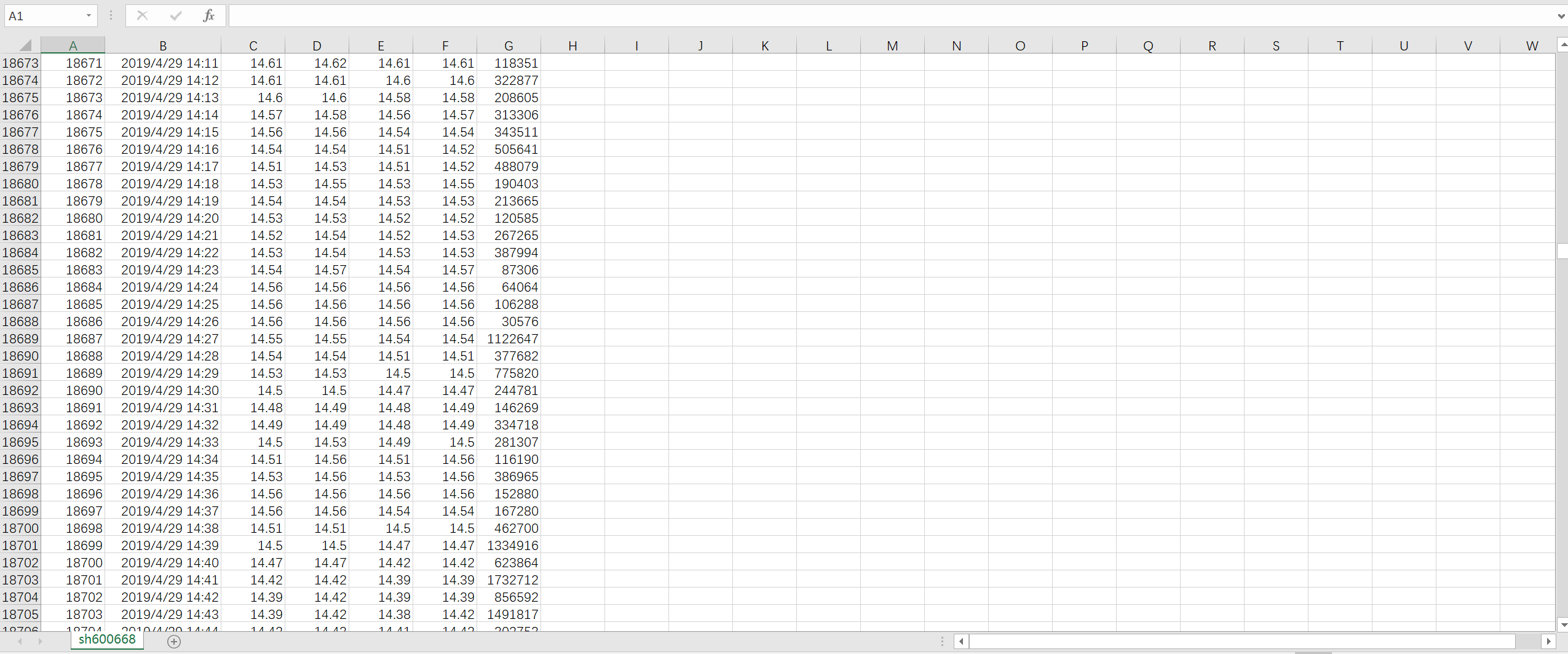This screenshot has height=654, width=1568.
Task: Click cell with value 1122647
Action: coord(509,338)
